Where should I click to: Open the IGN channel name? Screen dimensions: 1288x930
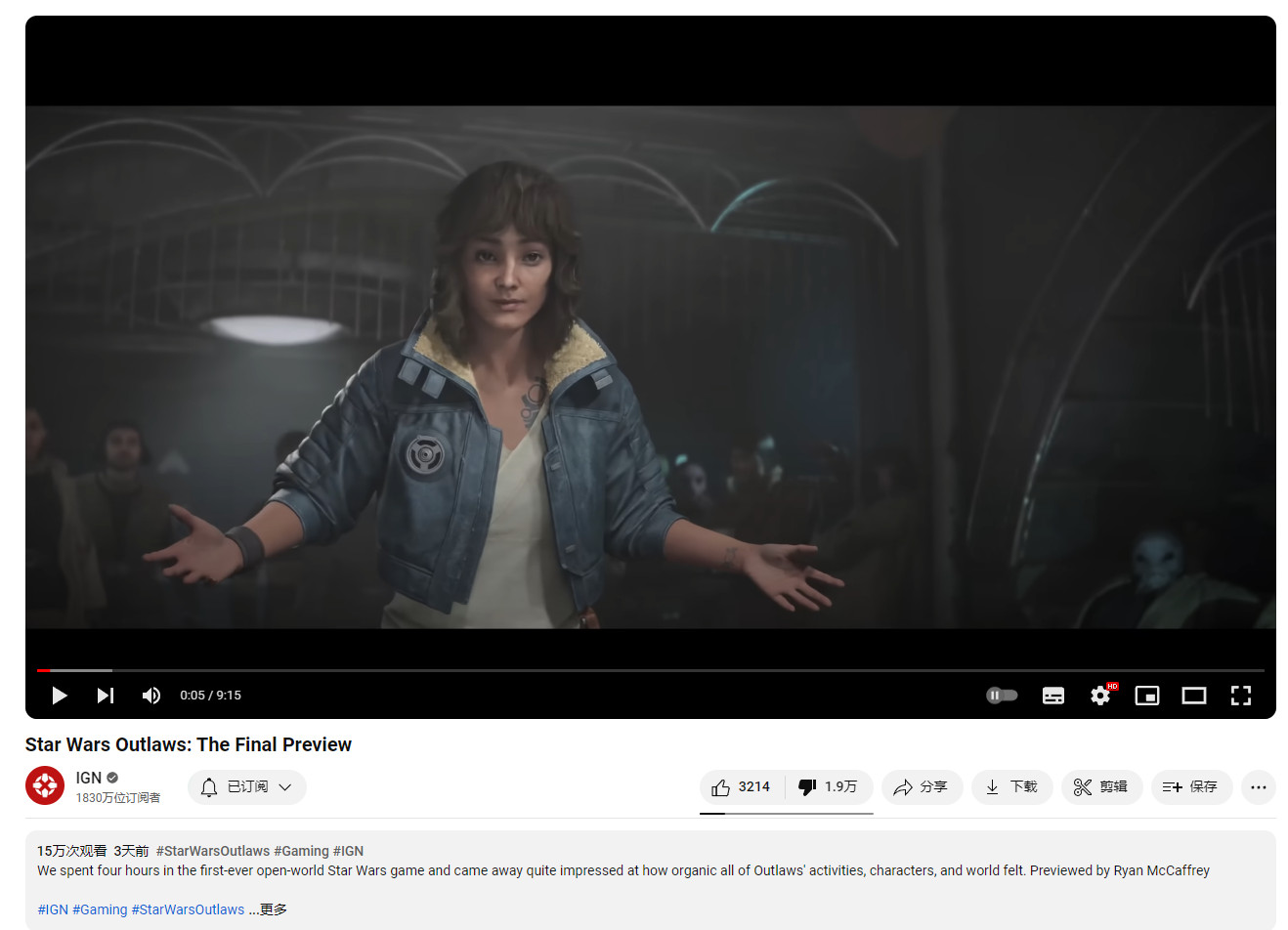89,778
